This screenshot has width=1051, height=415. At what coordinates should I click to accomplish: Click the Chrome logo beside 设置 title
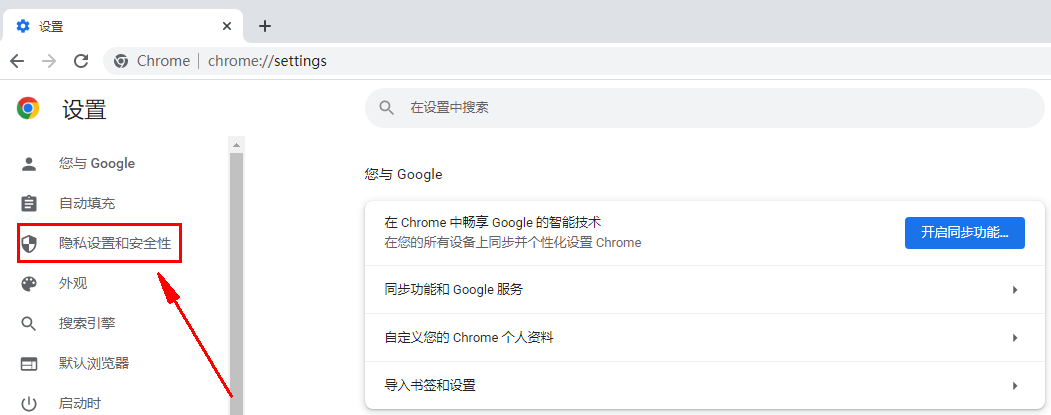(28, 108)
